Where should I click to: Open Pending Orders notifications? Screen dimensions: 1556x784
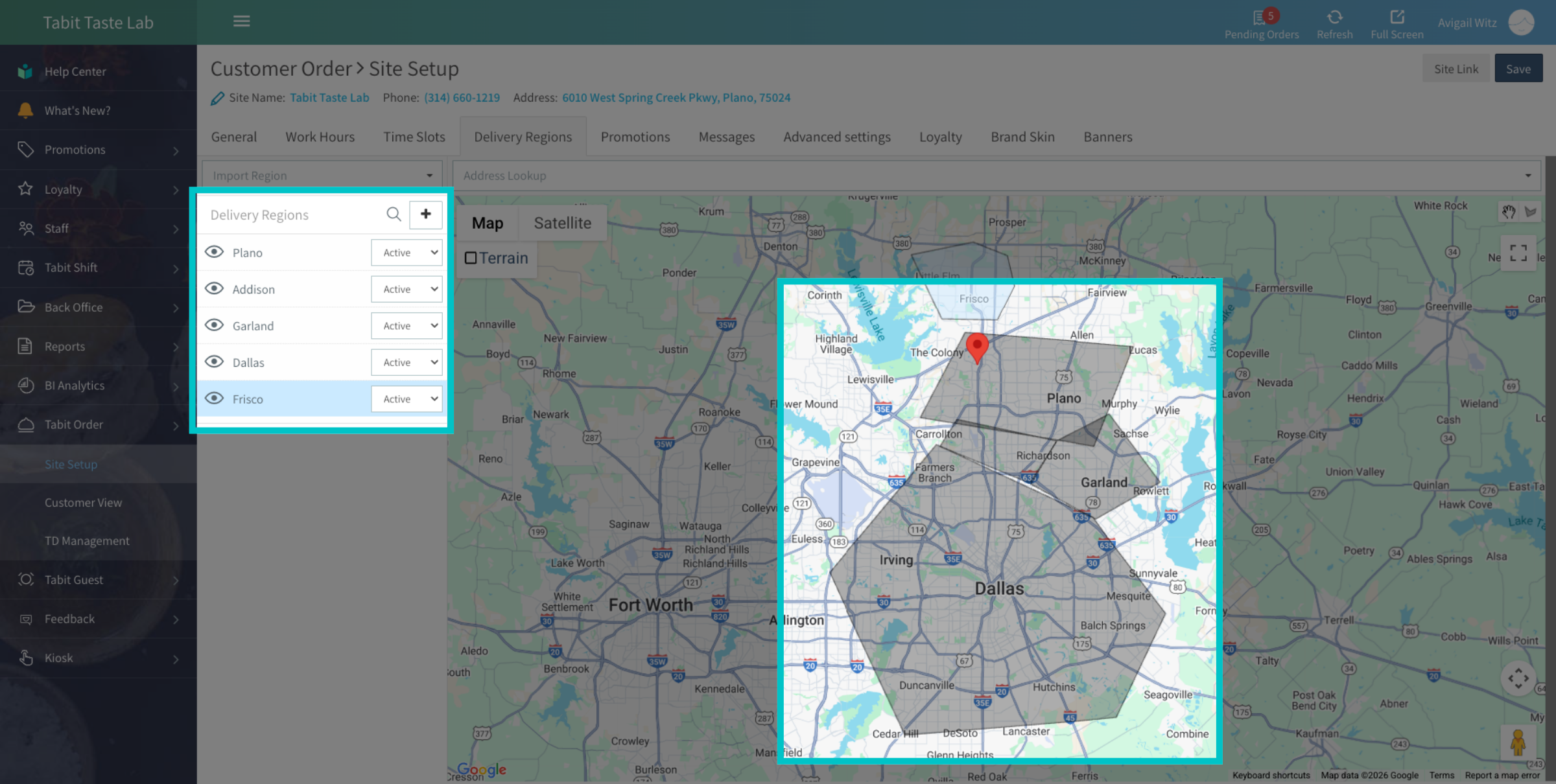(x=1261, y=24)
